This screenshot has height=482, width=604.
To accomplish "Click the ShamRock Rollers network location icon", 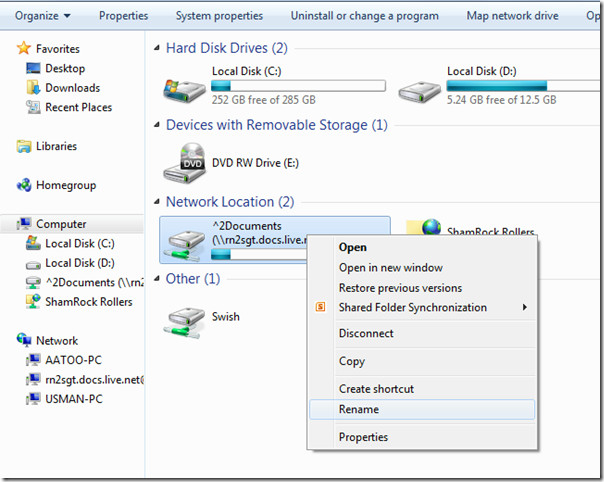I will pos(430,229).
